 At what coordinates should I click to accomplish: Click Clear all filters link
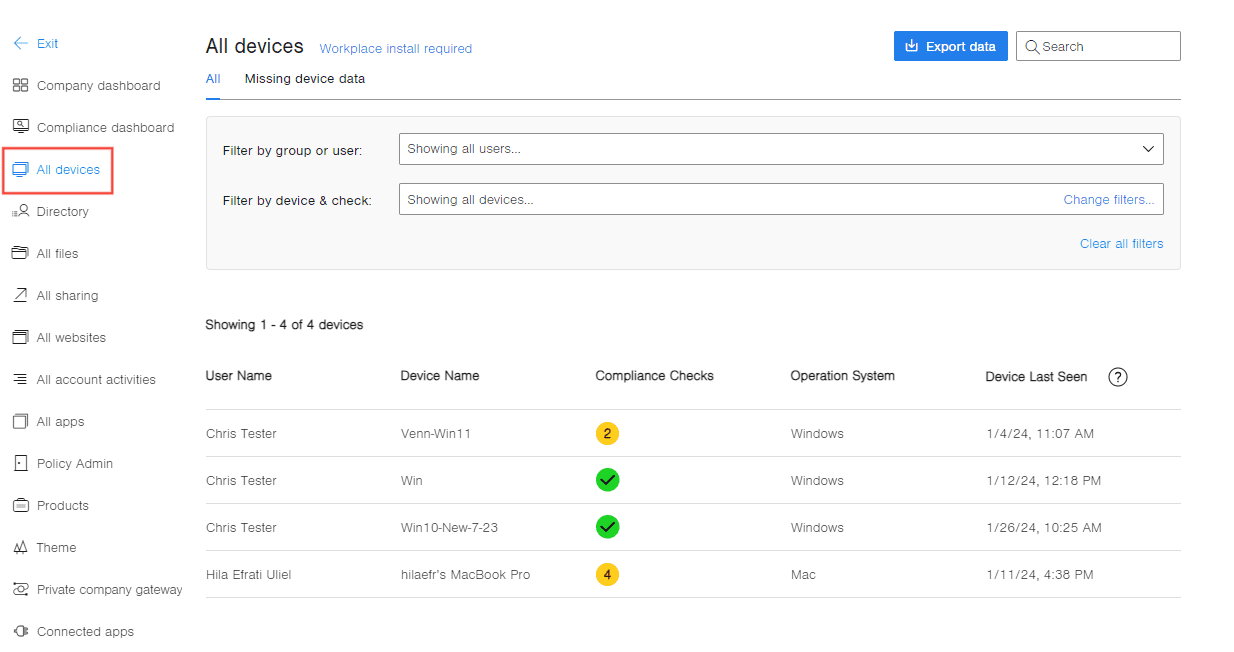point(1121,244)
